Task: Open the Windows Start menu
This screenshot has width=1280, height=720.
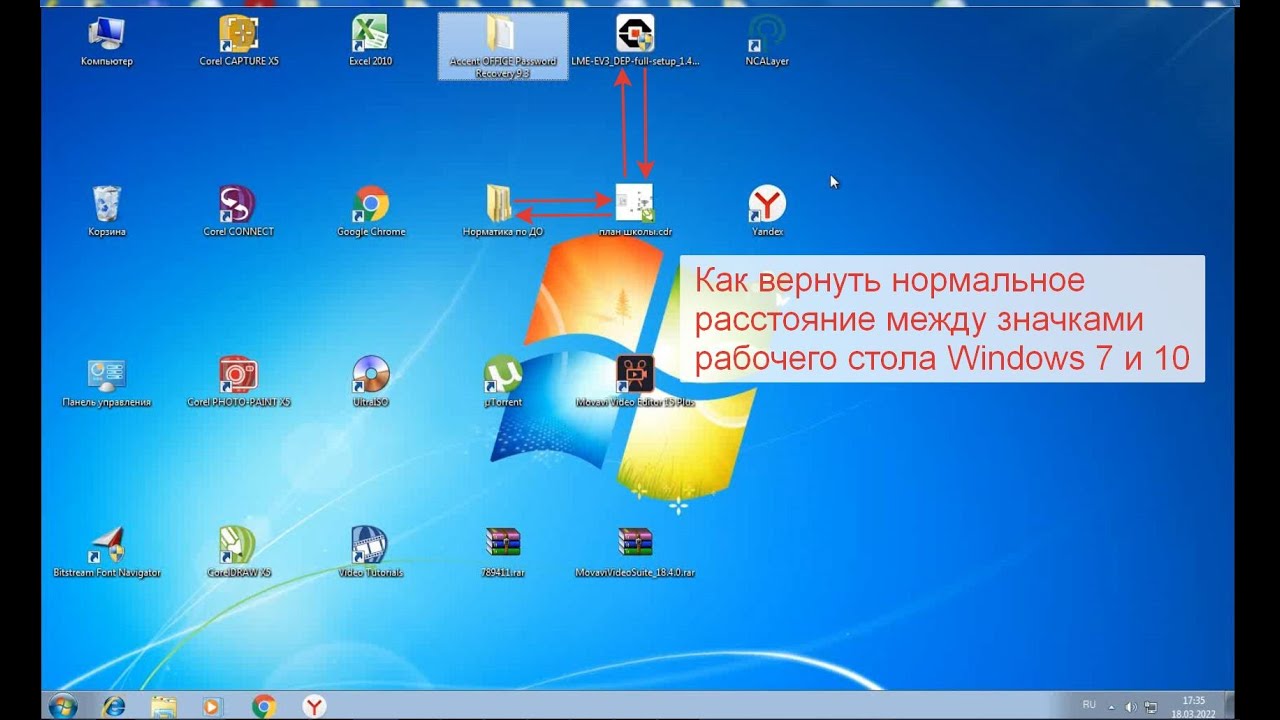Action: (63, 706)
